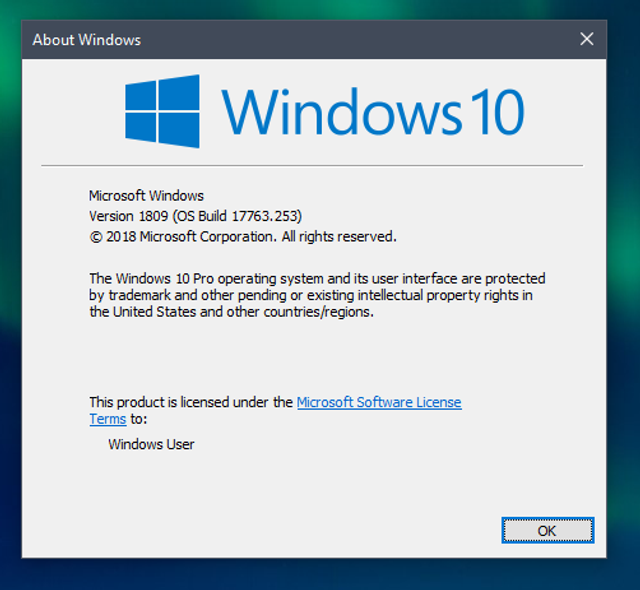The height and width of the screenshot is (590, 640).
Task: Click the '© 2018 Microsoft Corporation' copyright line
Action: tap(243, 237)
